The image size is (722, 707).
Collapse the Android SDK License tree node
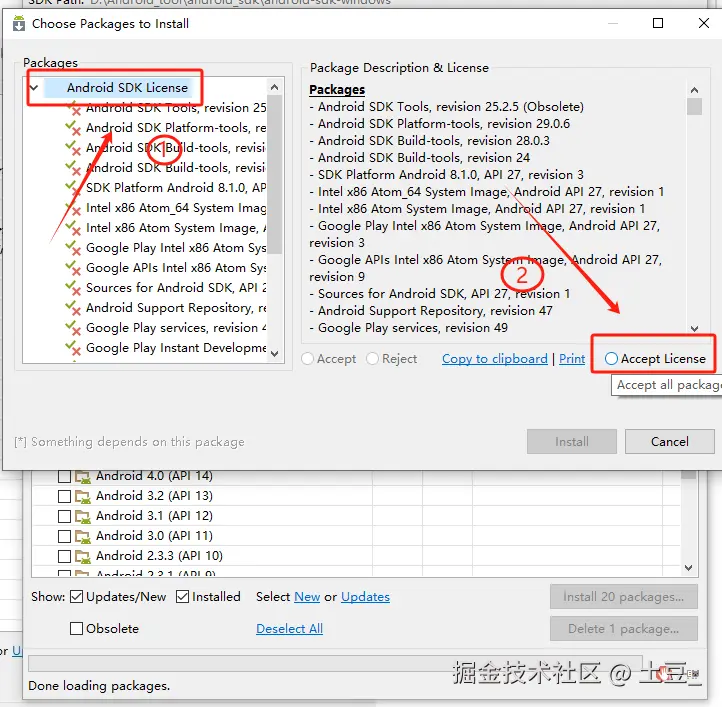pyautogui.click(x=34, y=87)
